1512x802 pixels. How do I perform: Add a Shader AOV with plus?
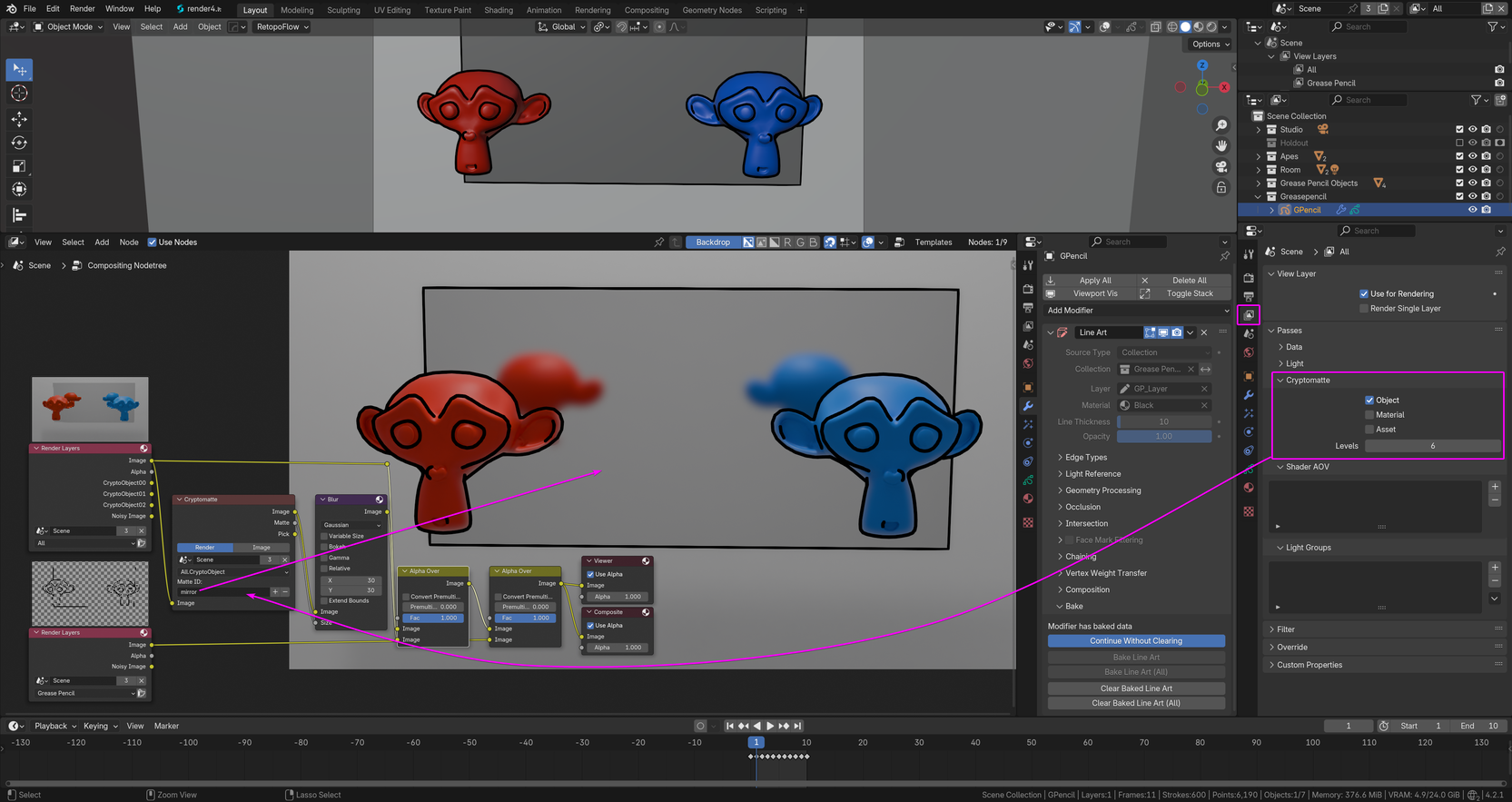coord(1495,487)
